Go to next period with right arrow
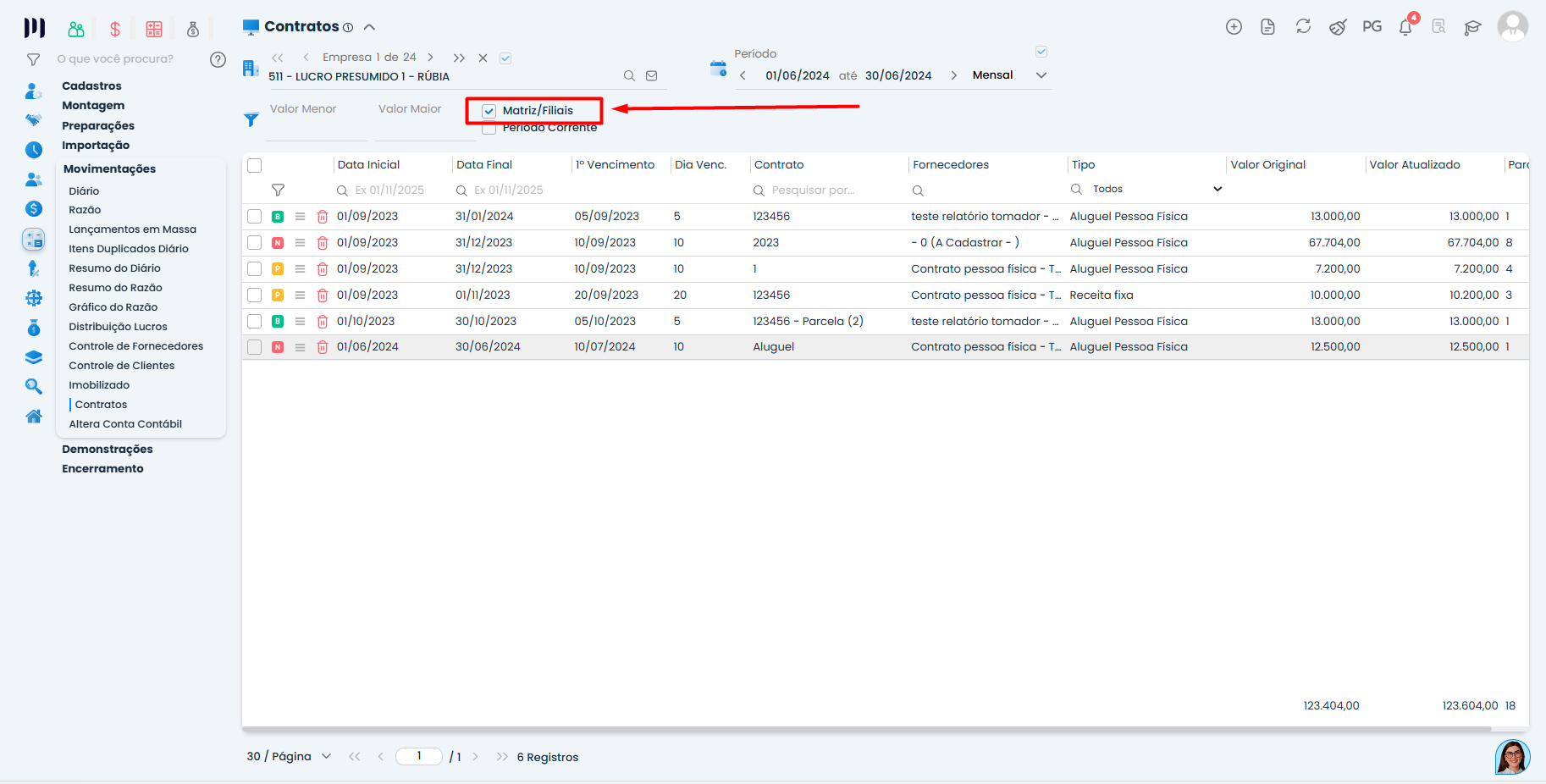Viewport: 1546px width, 784px height. click(x=953, y=75)
